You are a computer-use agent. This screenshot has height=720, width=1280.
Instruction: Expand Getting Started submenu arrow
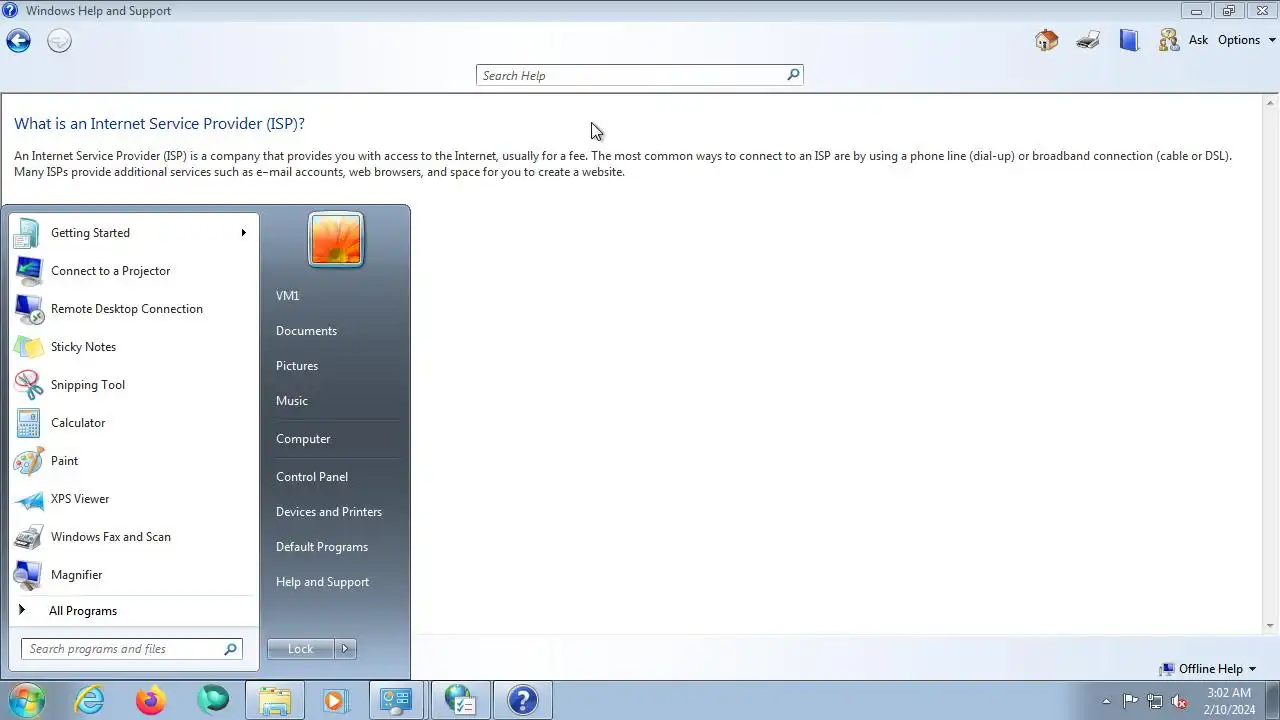[243, 233]
